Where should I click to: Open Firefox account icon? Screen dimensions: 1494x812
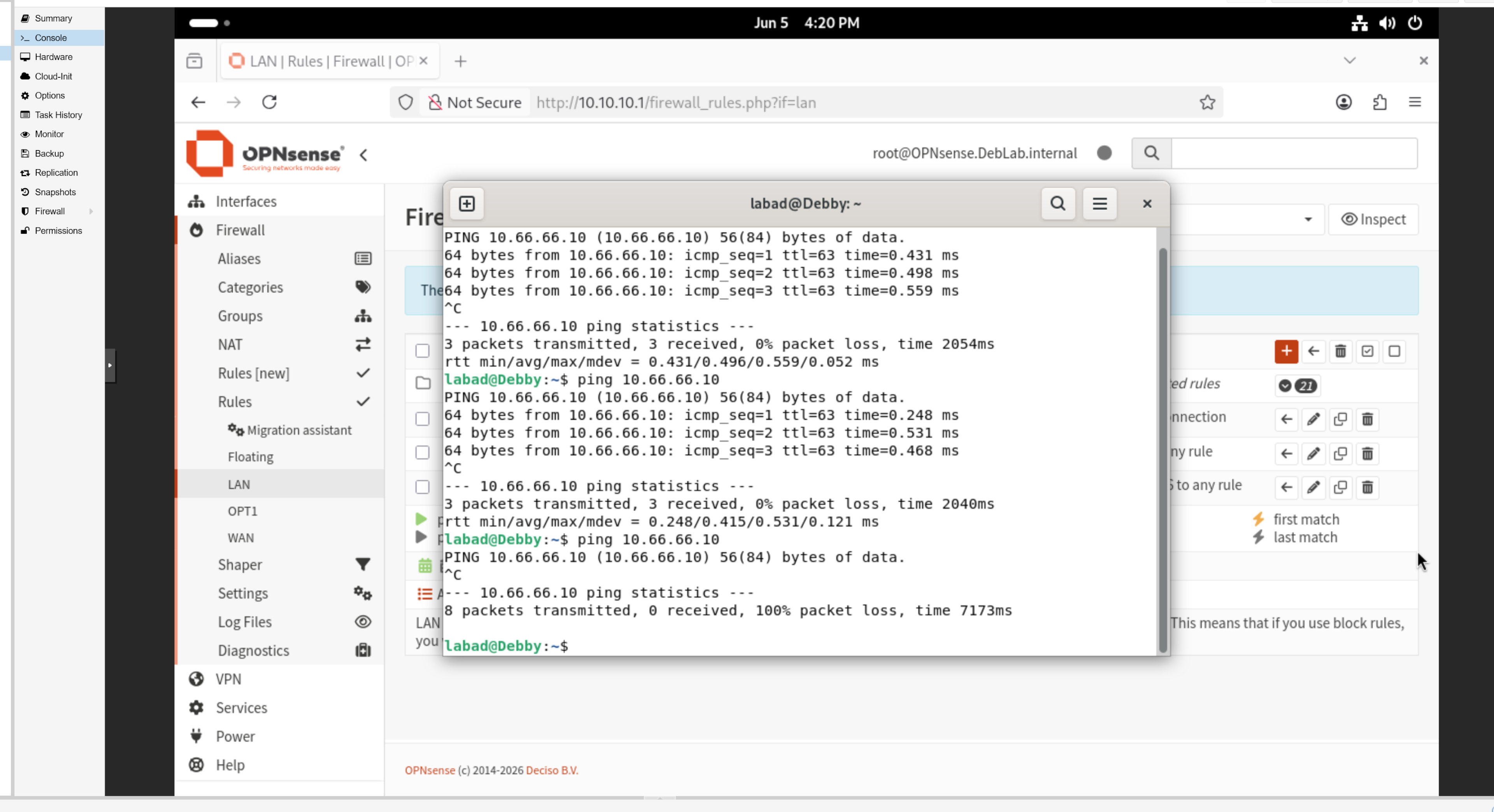coord(1344,103)
